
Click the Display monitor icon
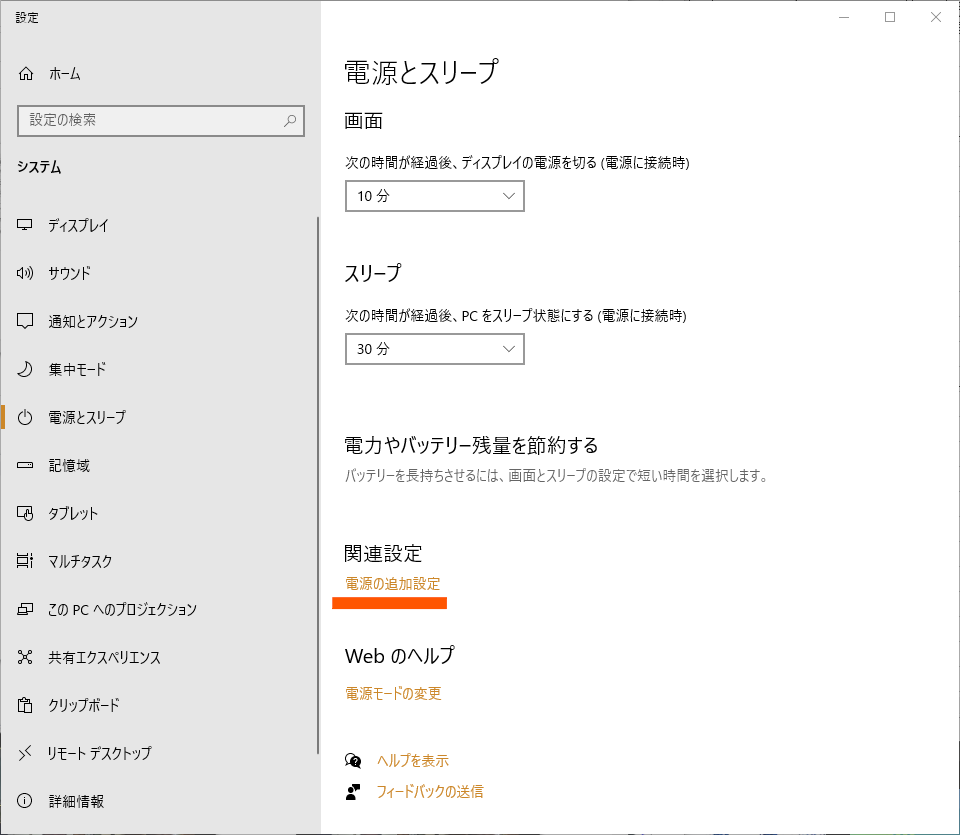click(26, 225)
